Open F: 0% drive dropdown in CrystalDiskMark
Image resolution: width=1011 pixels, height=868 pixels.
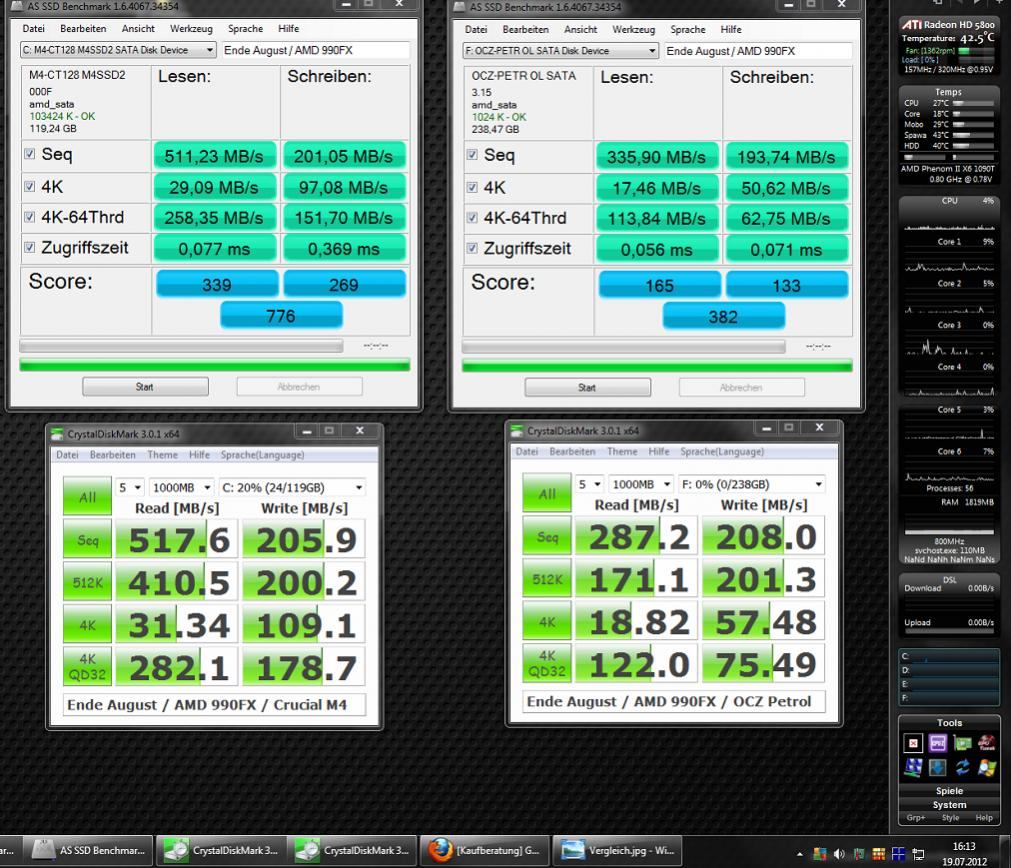click(752, 484)
